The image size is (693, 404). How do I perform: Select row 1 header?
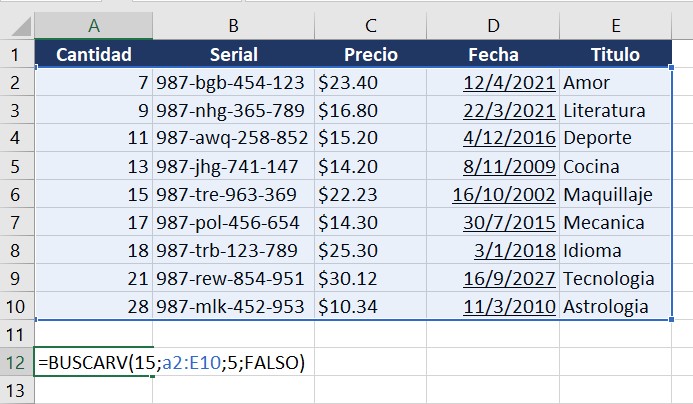(x=16, y=54)
